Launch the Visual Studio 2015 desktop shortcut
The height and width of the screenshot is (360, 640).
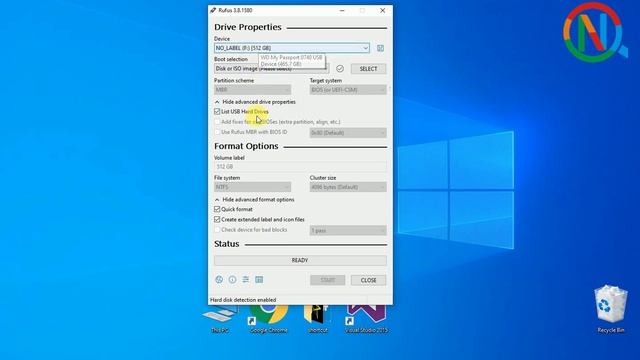tap(366, 319)
